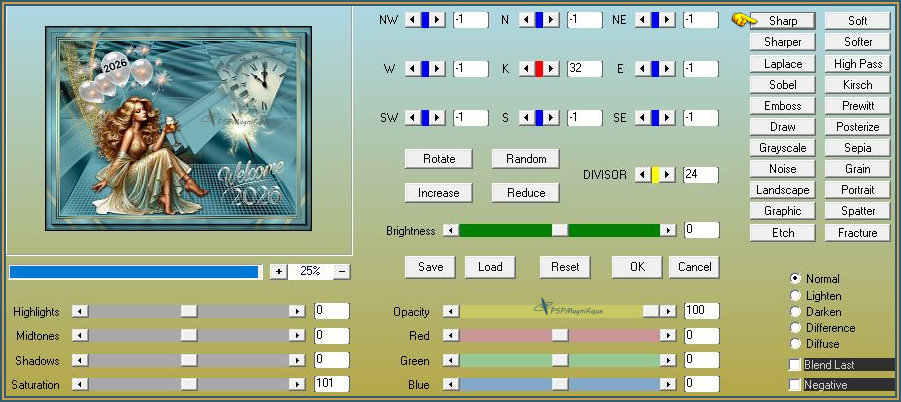
Task: Decrease the W kernel value arrow
Action: (x=411, y=69)
